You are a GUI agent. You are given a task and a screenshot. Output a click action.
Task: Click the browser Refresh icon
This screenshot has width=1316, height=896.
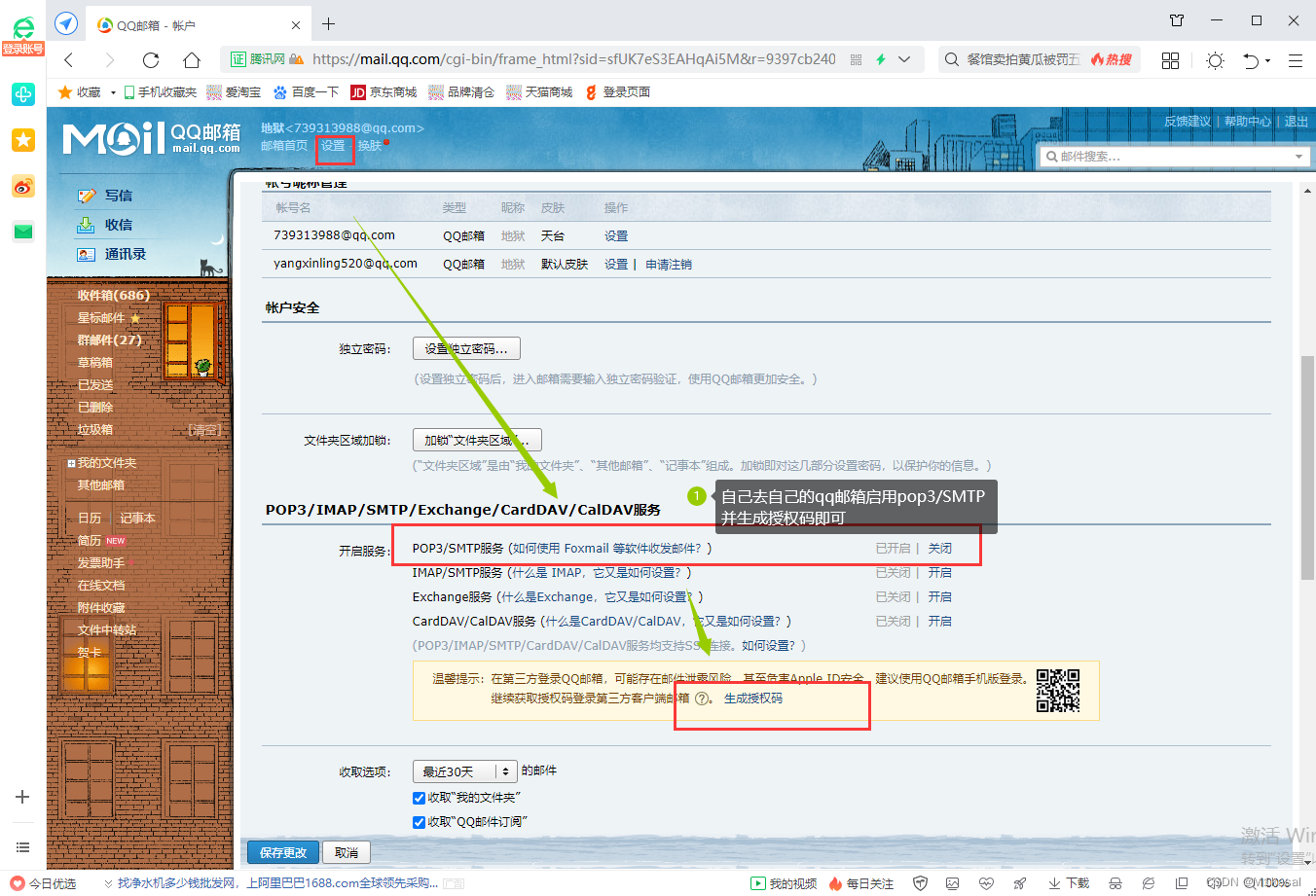[151, 60]
